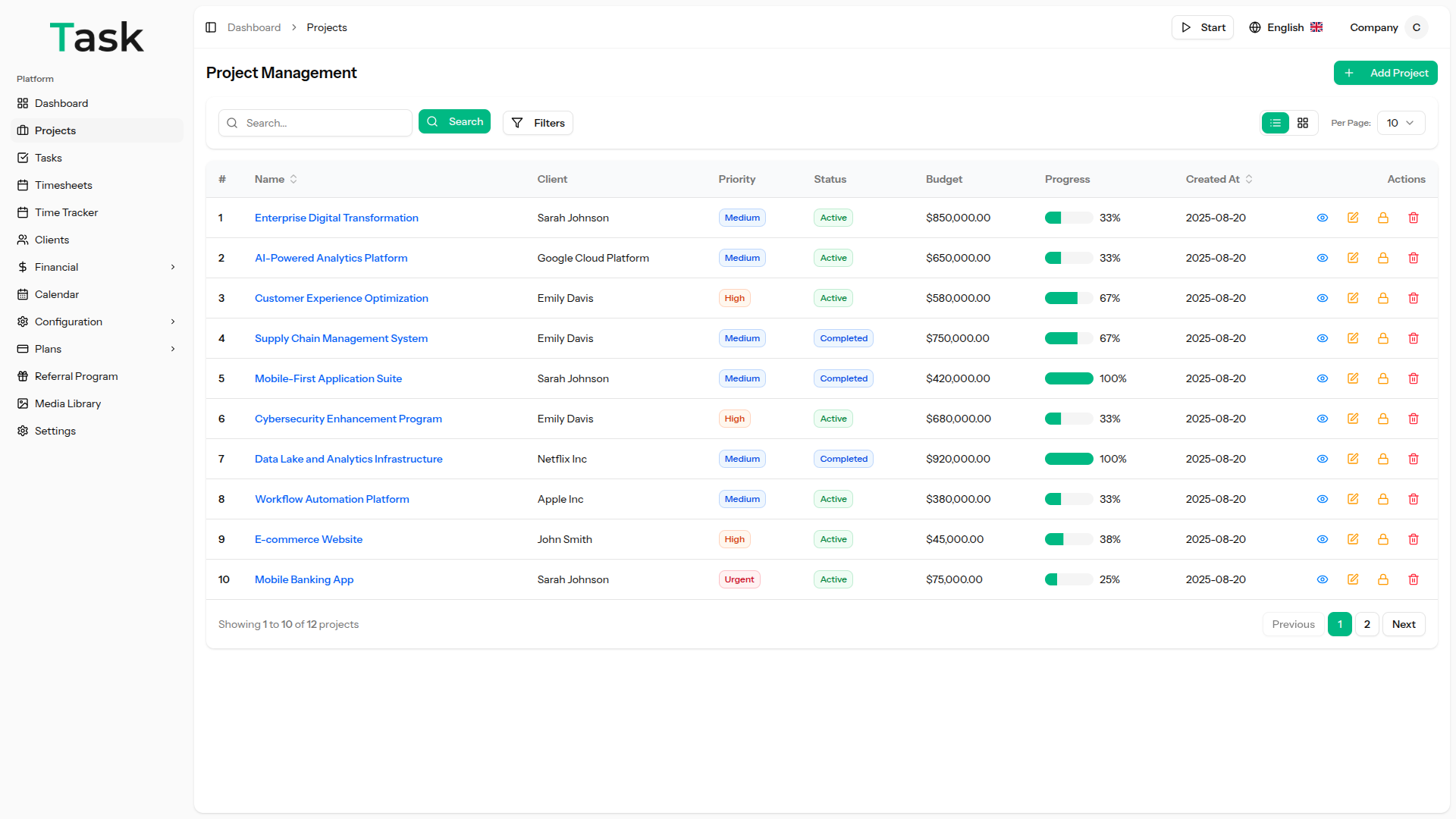Click lock icon for Customer Experience Optimization
This screenshot has width=1456, height=819.
[1382, 298]
